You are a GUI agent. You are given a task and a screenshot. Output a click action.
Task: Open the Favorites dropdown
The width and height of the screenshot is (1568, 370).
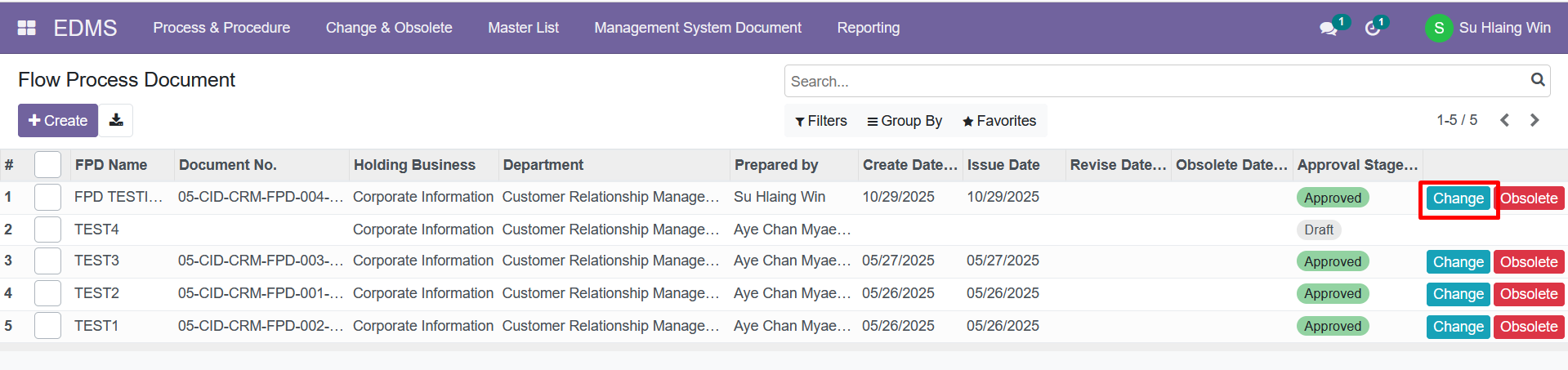(x=999, y=121)
